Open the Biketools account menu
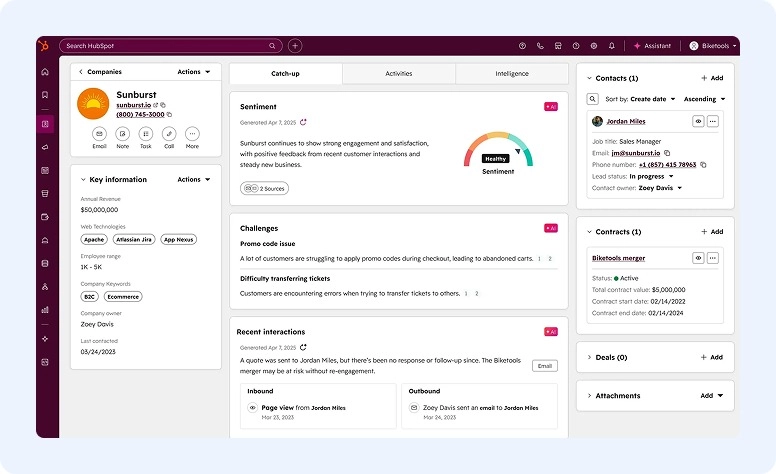 (713, 46)
